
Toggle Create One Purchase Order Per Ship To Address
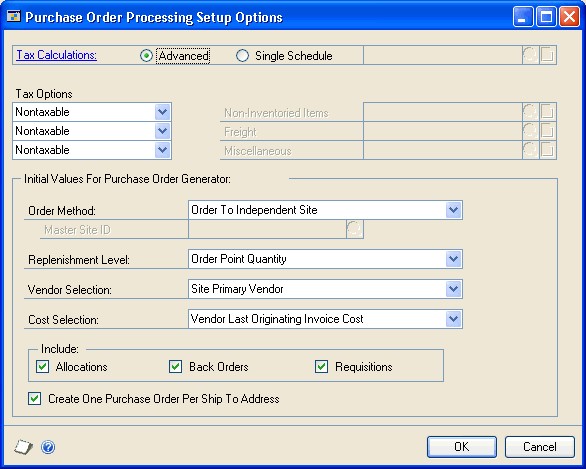click(x=34, y=398)
